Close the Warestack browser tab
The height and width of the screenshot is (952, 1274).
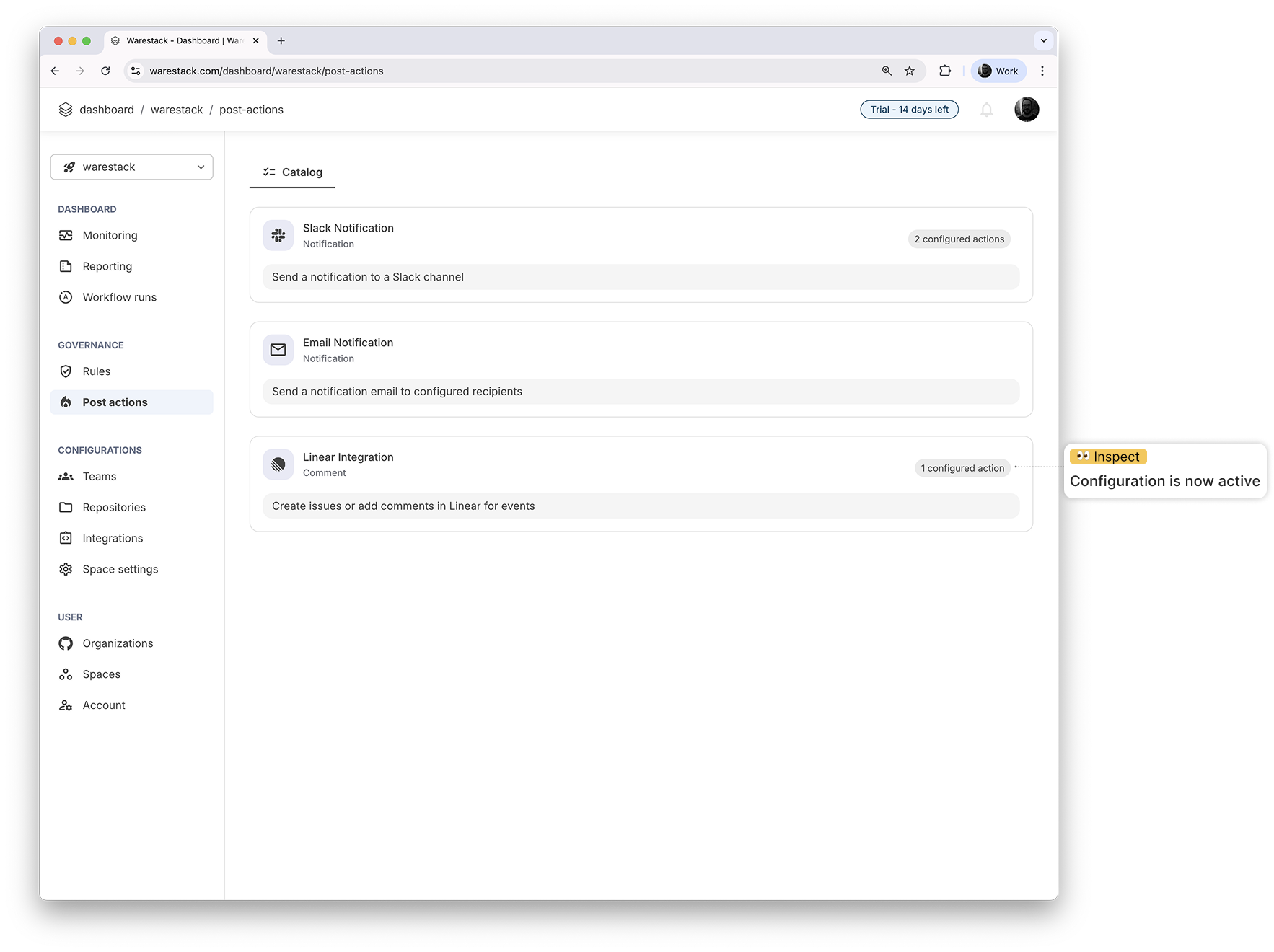[255, 40]
